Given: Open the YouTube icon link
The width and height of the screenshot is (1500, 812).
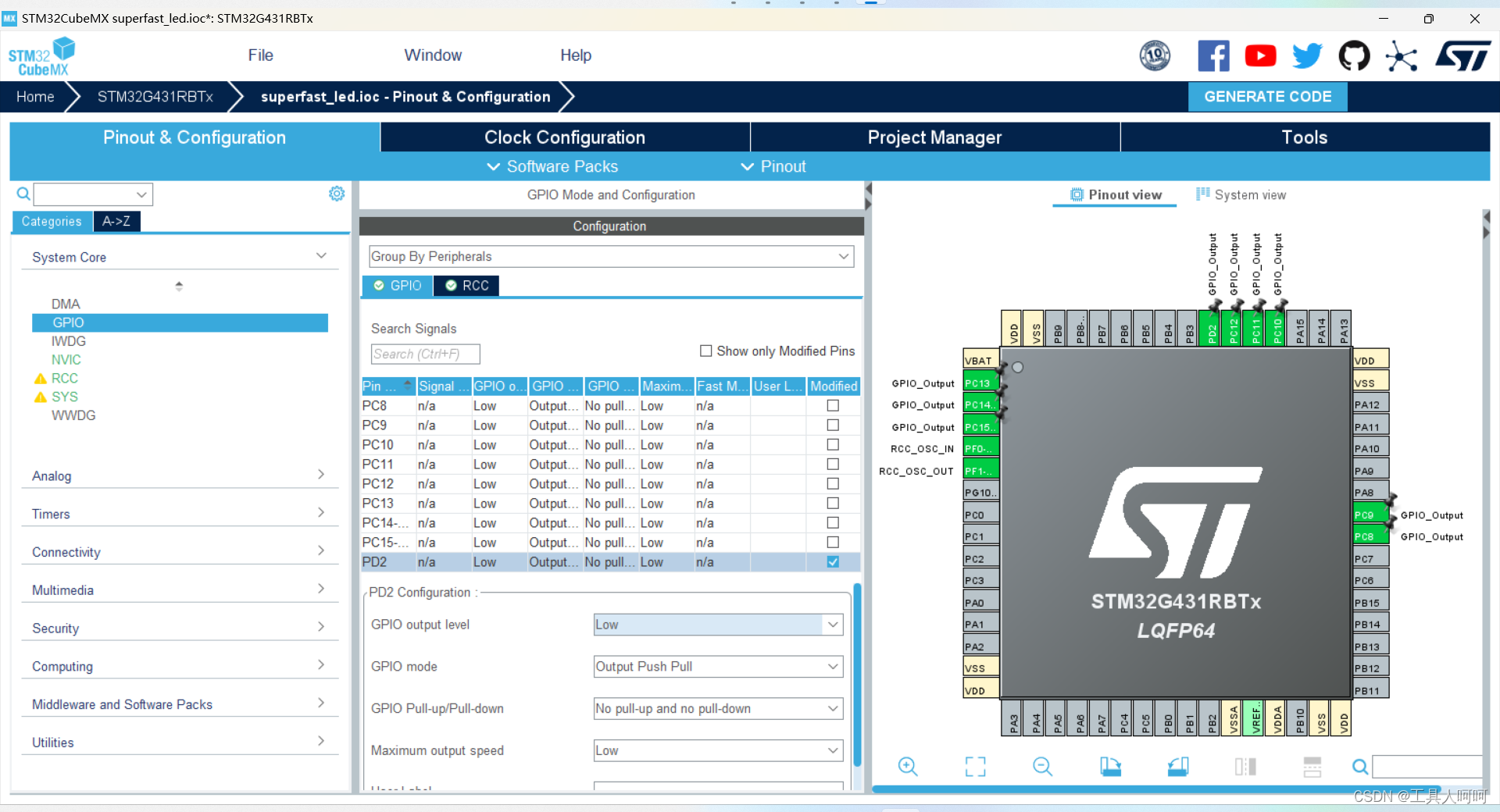Looking at the screenshot, I should (x=1260, y=56).
